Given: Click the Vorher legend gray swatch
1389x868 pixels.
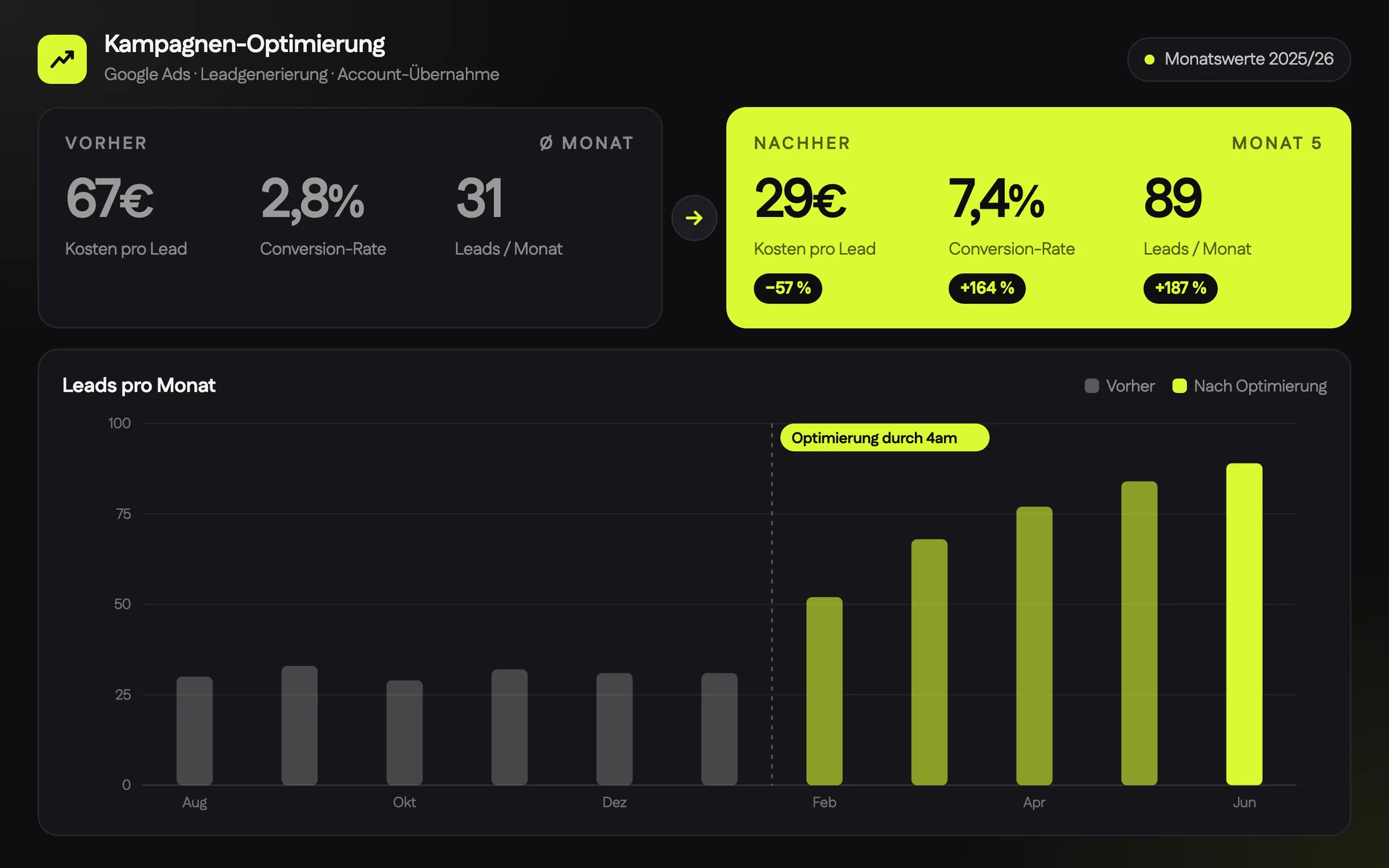Looking at the screenshot, I should pos(1092,386).
